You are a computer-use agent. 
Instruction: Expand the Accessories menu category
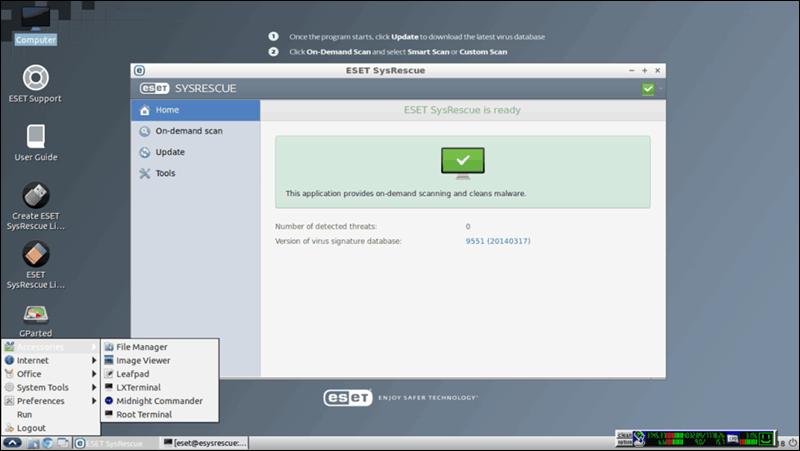[x=51, y=347]
